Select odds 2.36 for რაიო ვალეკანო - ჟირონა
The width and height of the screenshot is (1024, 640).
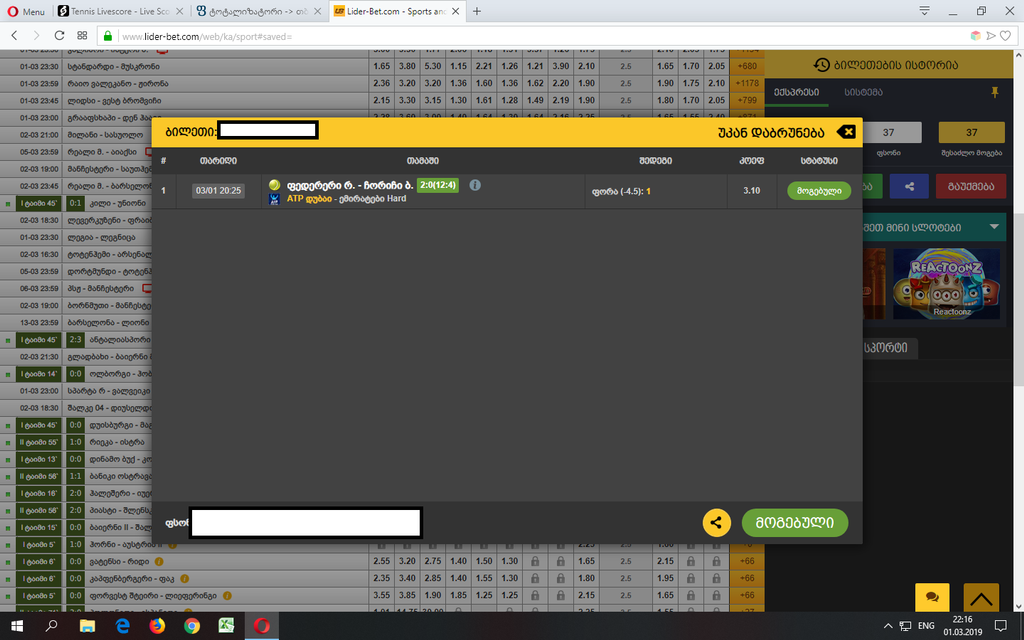point(381,84)
